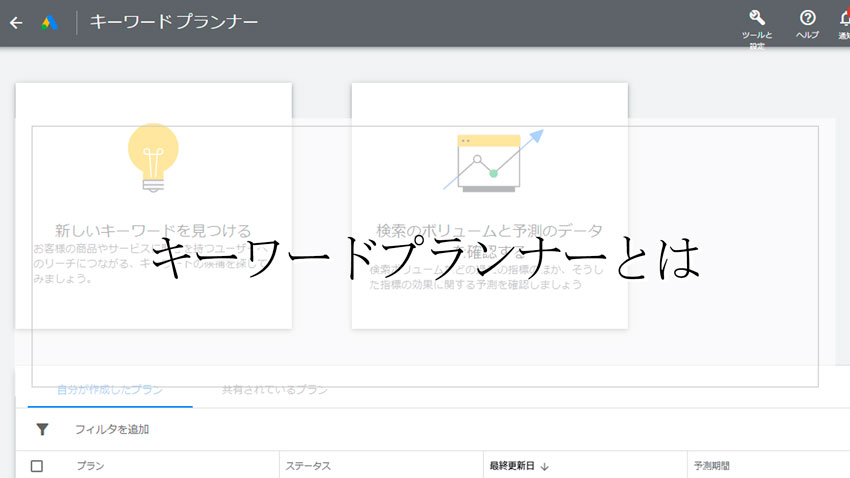Sort by ステータス column header
This screenshot has width=850, height=478.
(x=308, y=466)
